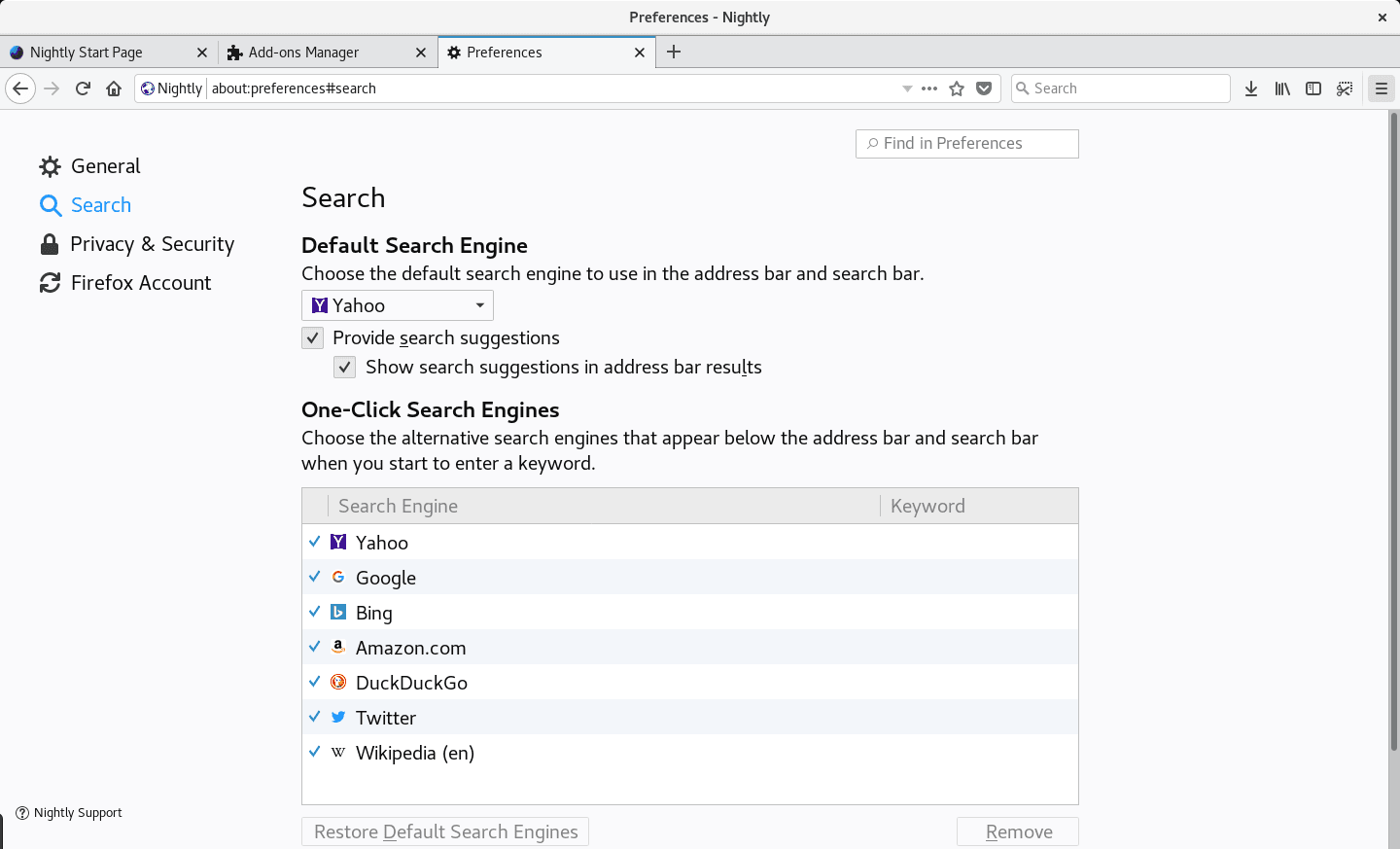This screenshot has height=849, width=1400.
Task: Expand the address bar history dropdown arrow
Action: click(907, 88)
